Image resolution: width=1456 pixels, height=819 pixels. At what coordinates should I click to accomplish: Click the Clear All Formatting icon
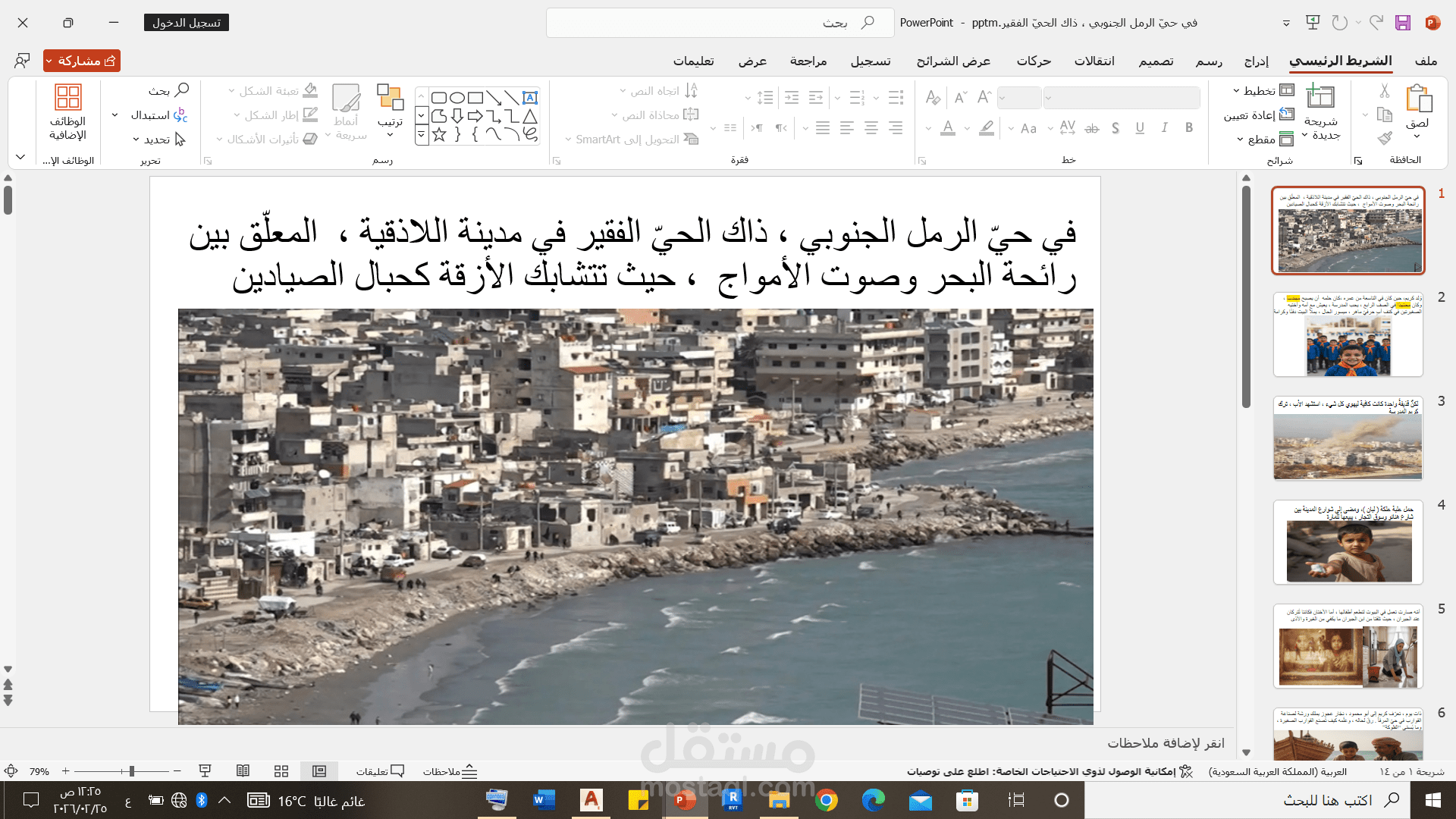933,97
